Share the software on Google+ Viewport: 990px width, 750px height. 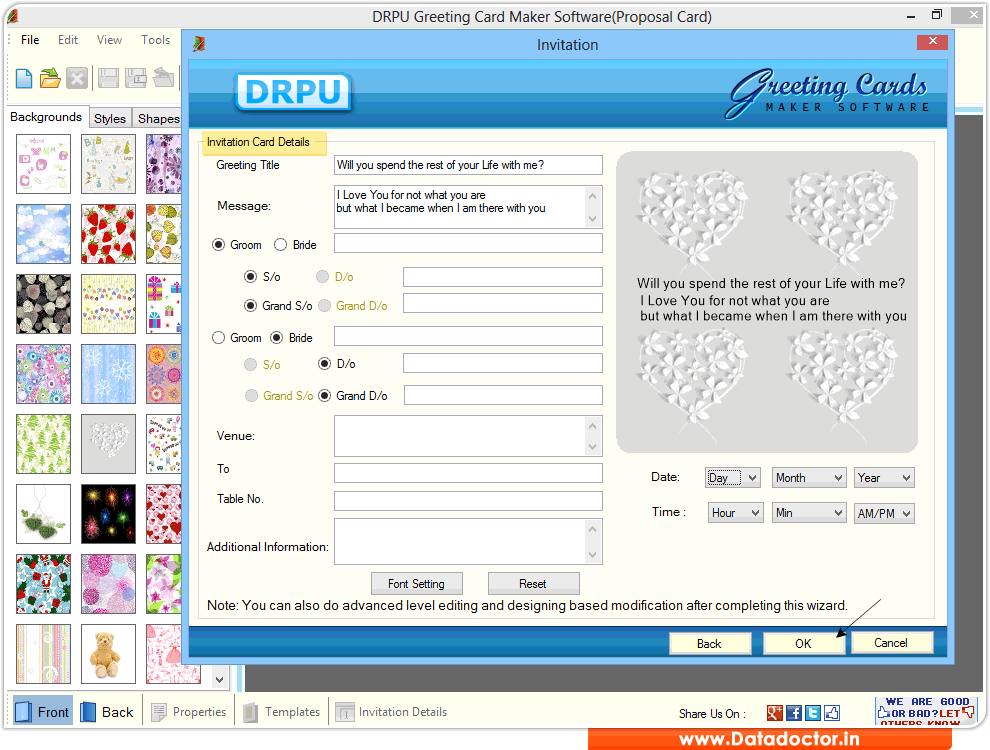[x=774, y=712]
